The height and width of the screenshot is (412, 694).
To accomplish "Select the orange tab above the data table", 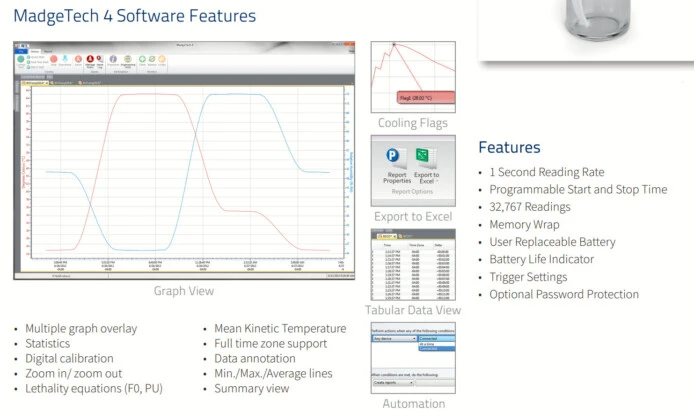I will (x=386, y=236).
